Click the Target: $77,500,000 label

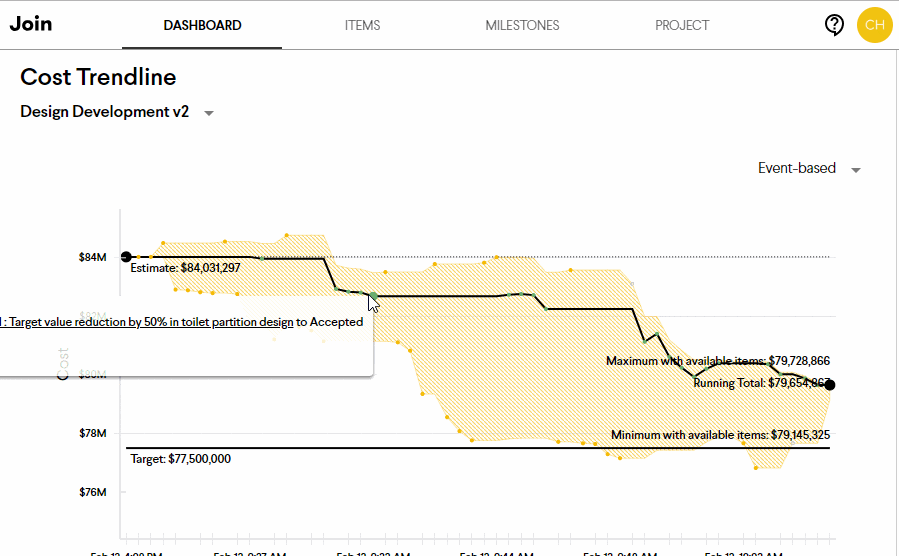[x=180, y=459]
